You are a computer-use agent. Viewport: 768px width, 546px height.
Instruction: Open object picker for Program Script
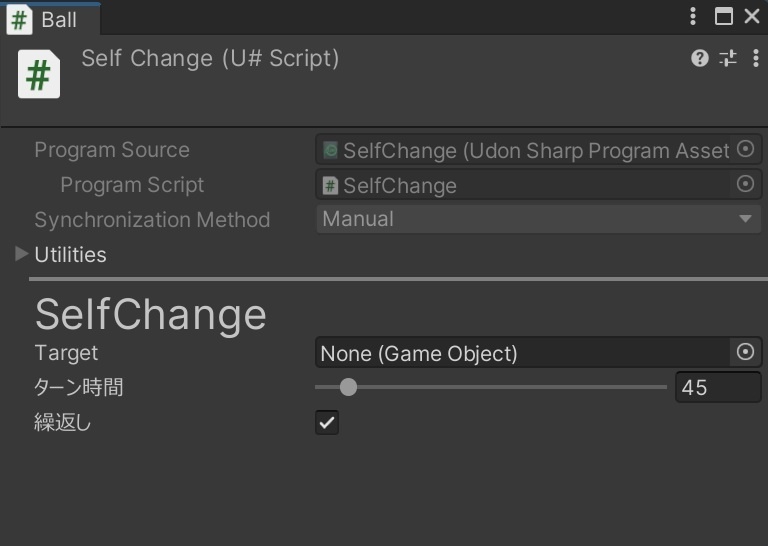[x=745, y=184]
